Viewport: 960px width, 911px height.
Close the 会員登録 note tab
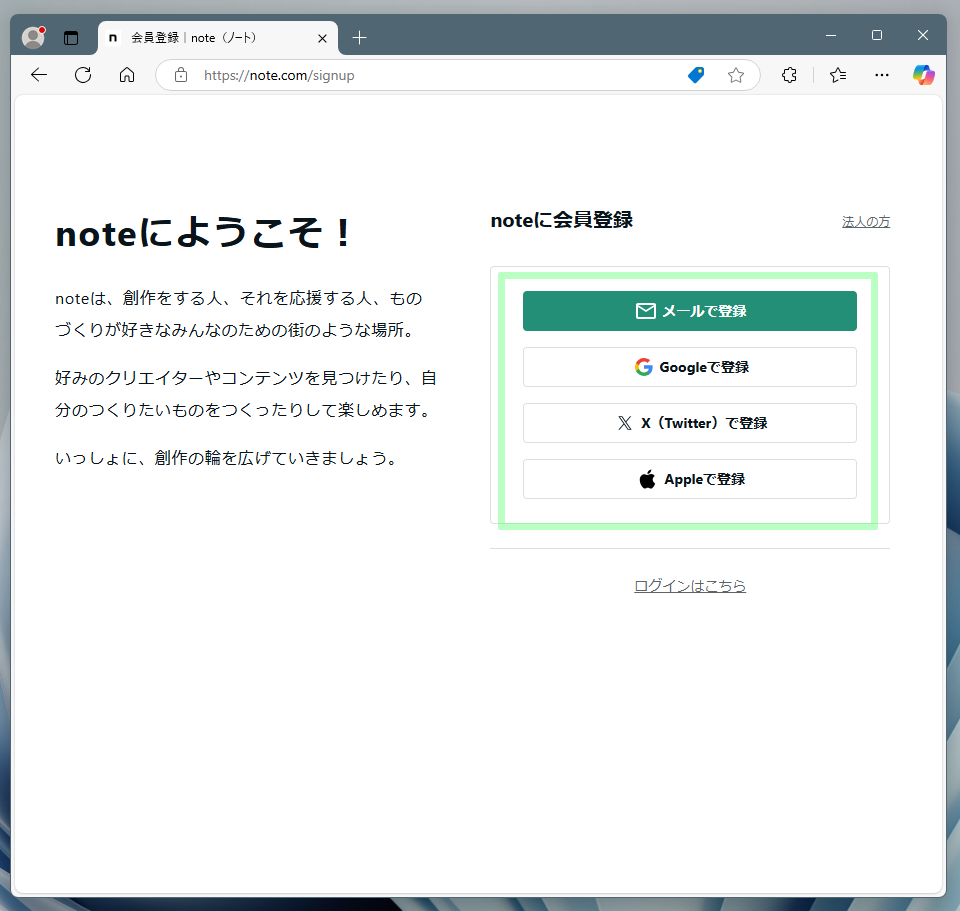point(323,39)
